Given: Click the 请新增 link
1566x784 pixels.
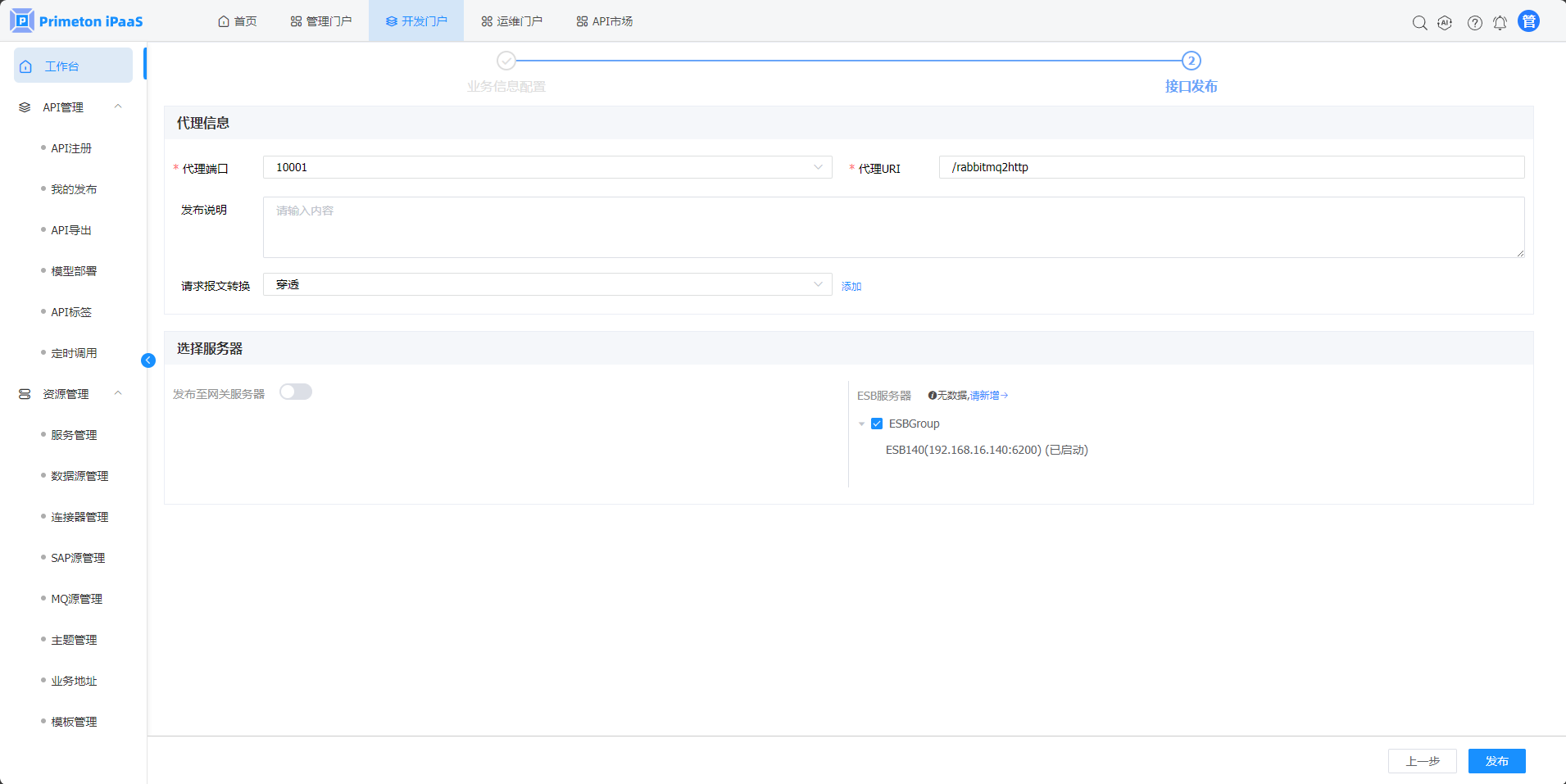Looking at the screenshot, I should (x=987, y=396).
